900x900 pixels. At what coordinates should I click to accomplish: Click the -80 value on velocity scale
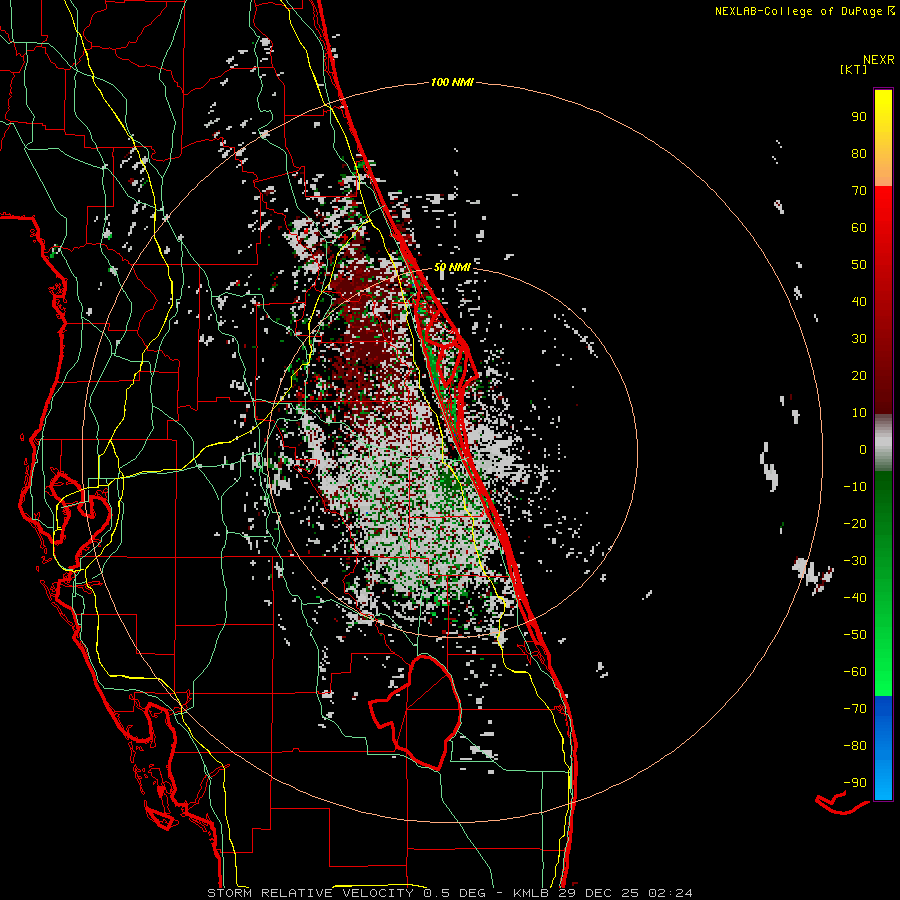[855, 746]
